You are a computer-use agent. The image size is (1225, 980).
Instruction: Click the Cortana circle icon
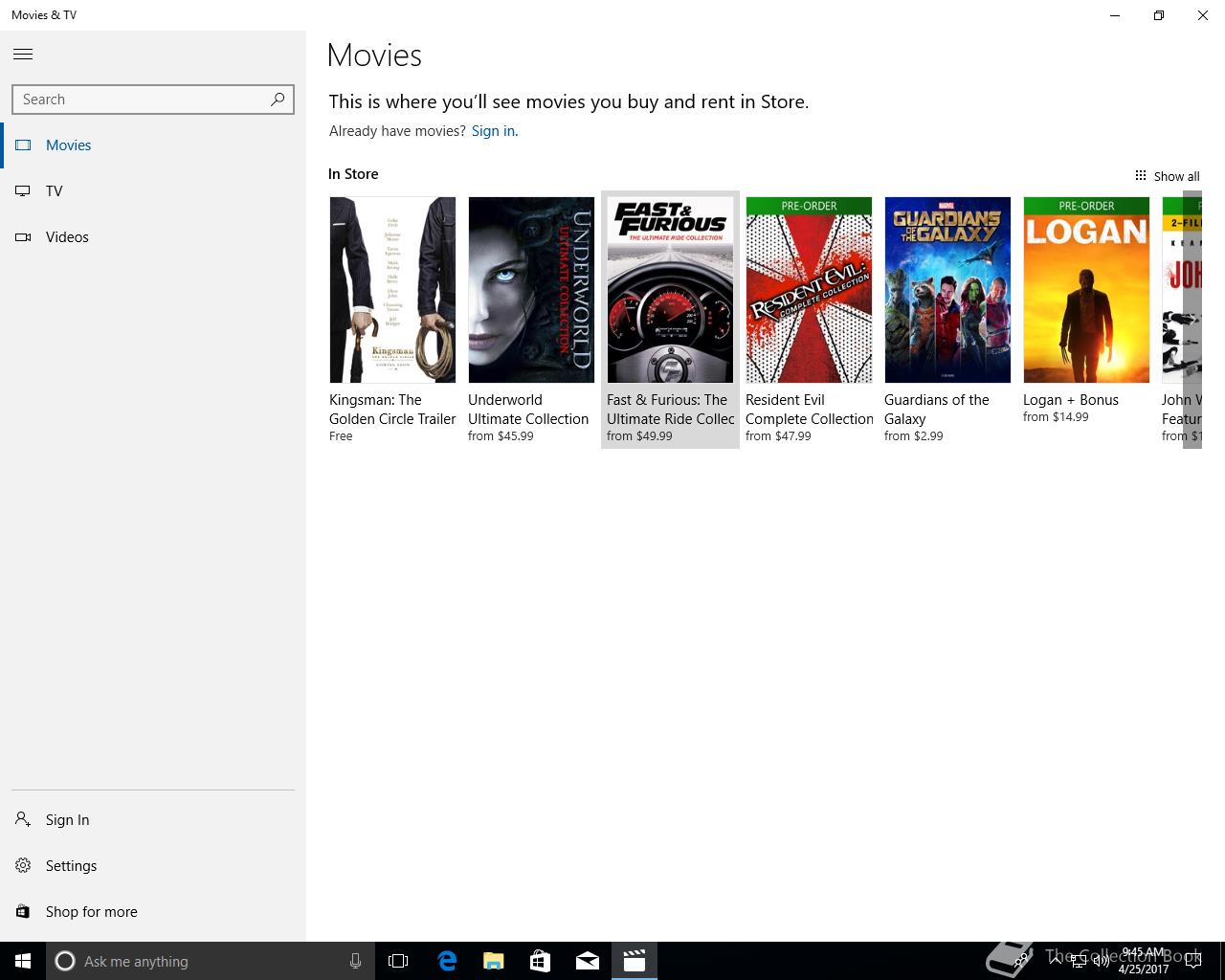pos(65,961)
